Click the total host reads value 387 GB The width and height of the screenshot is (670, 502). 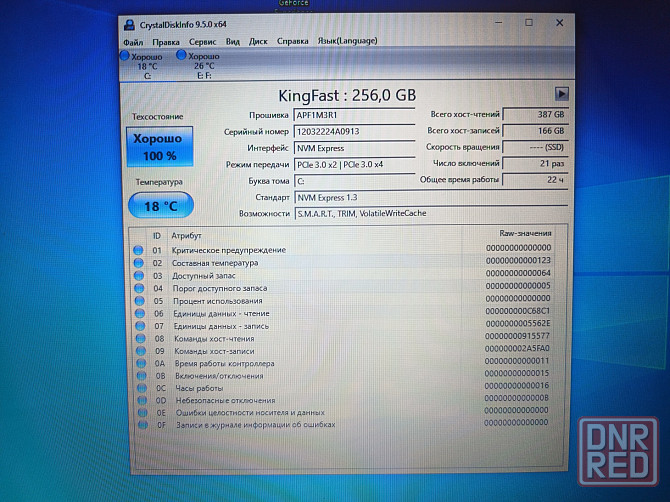click(535, 114)
